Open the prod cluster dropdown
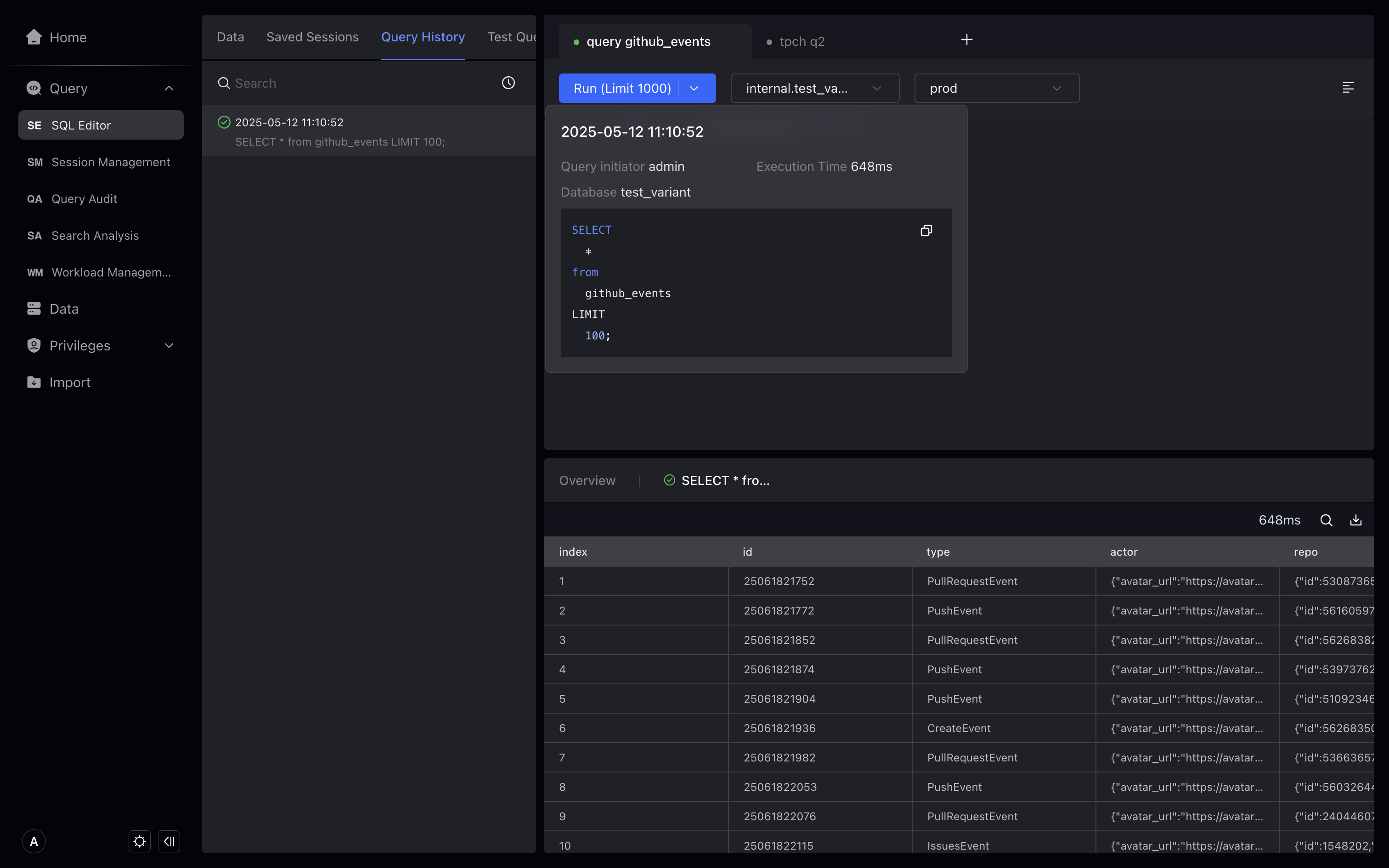This screenshot has height=868, width=1389. click(x=996, y=88)
